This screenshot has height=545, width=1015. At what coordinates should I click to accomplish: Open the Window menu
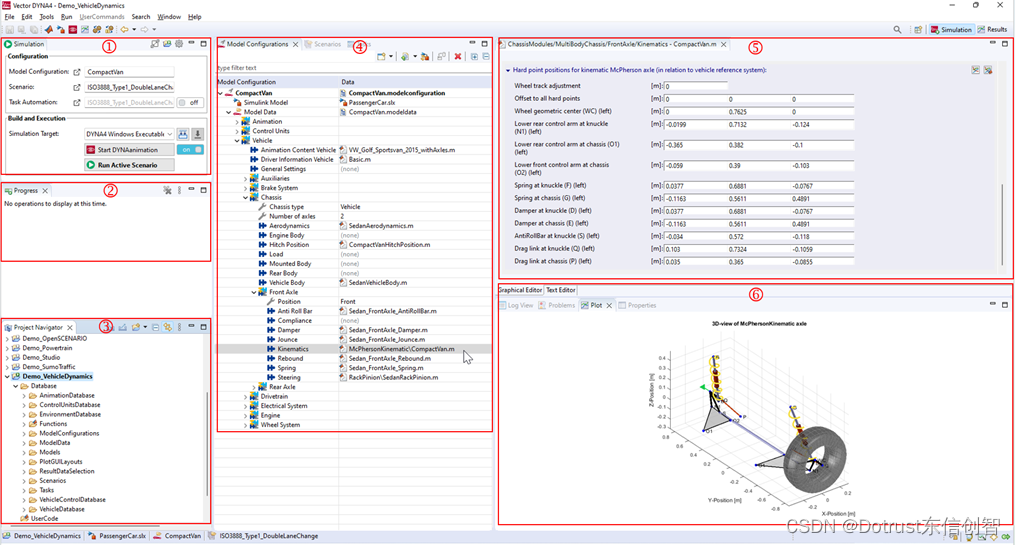coord(169,17)
